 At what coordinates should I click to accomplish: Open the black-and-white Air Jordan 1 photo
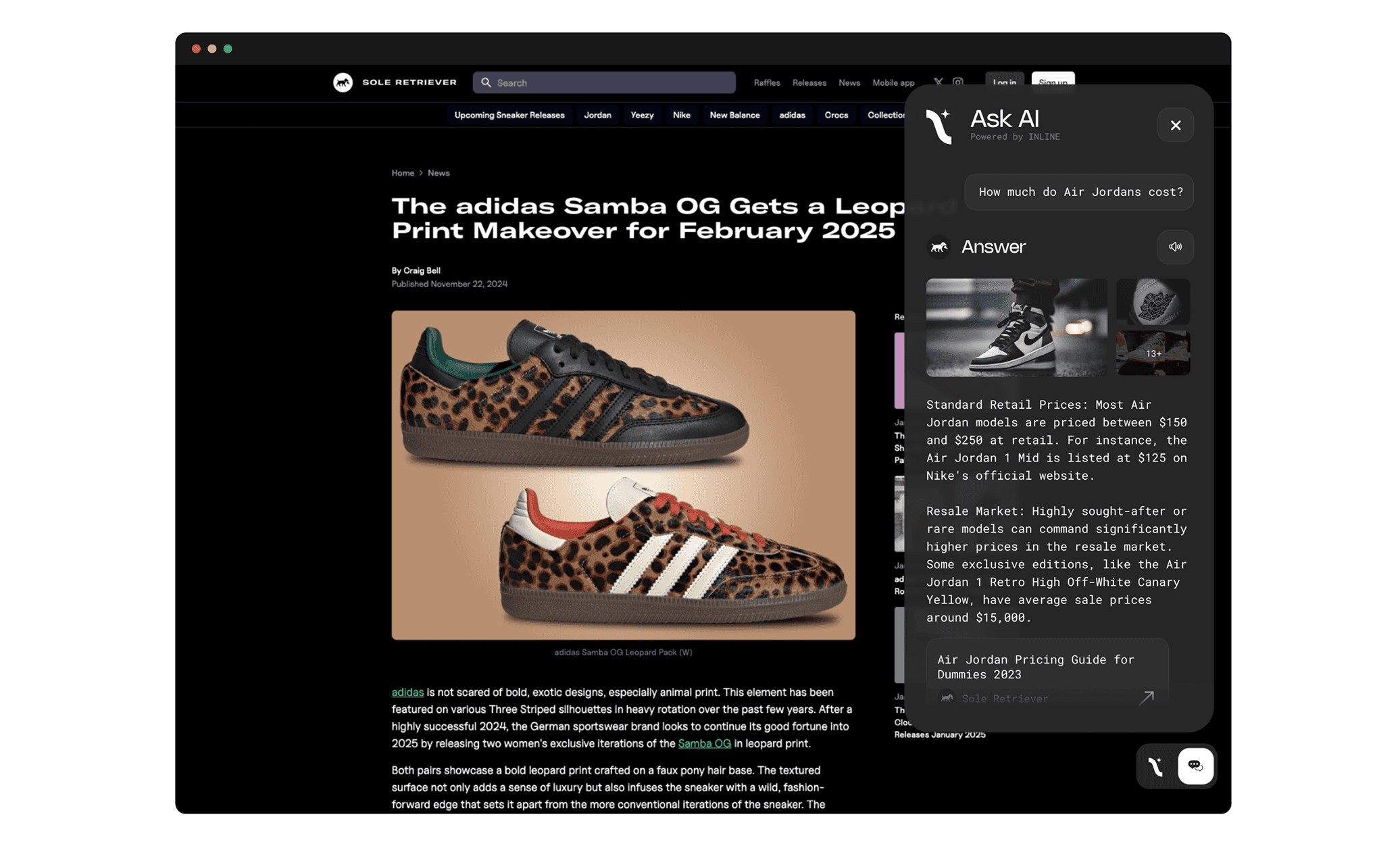tap(1016, 327)
